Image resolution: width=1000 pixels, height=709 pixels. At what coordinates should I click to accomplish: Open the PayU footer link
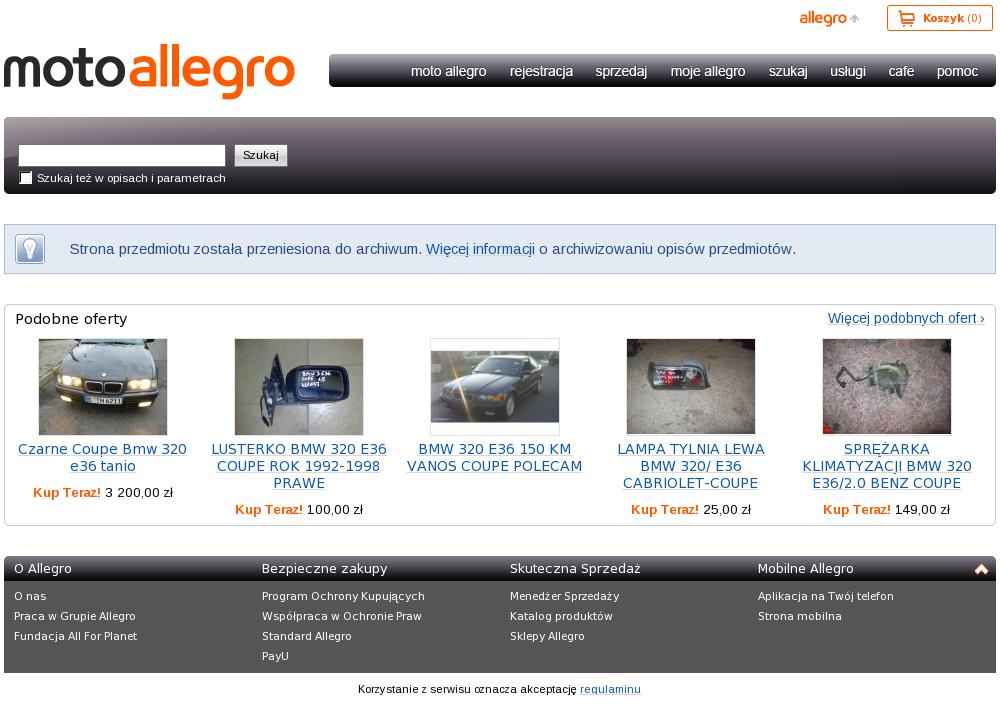276,655
